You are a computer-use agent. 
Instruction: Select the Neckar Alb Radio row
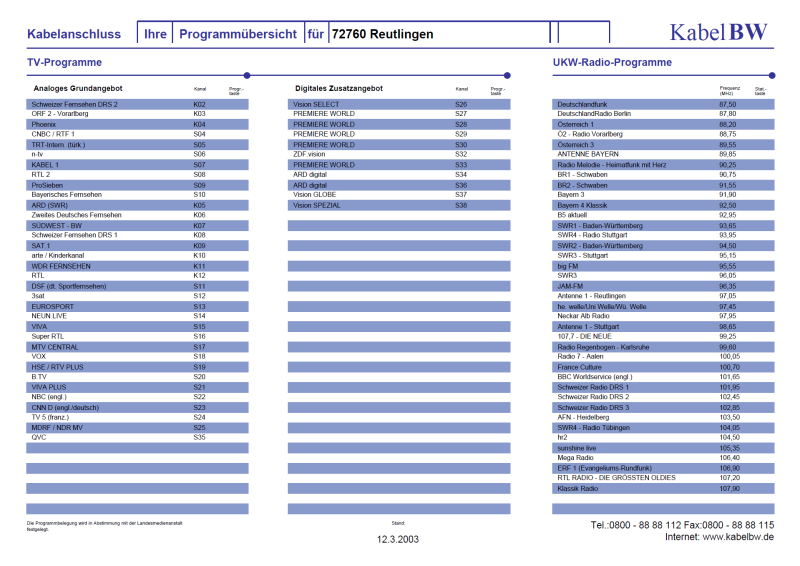[663, 316]
